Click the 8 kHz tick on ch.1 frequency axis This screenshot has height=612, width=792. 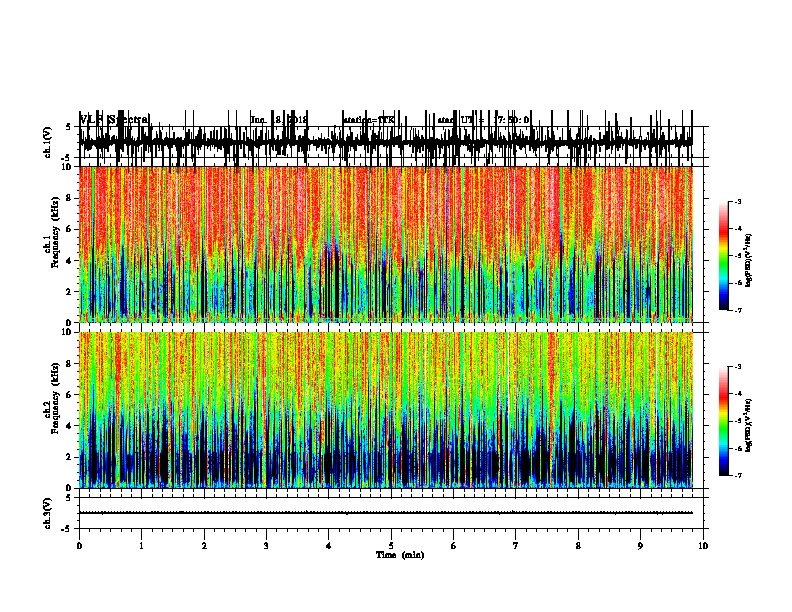(x=70, y=198)
